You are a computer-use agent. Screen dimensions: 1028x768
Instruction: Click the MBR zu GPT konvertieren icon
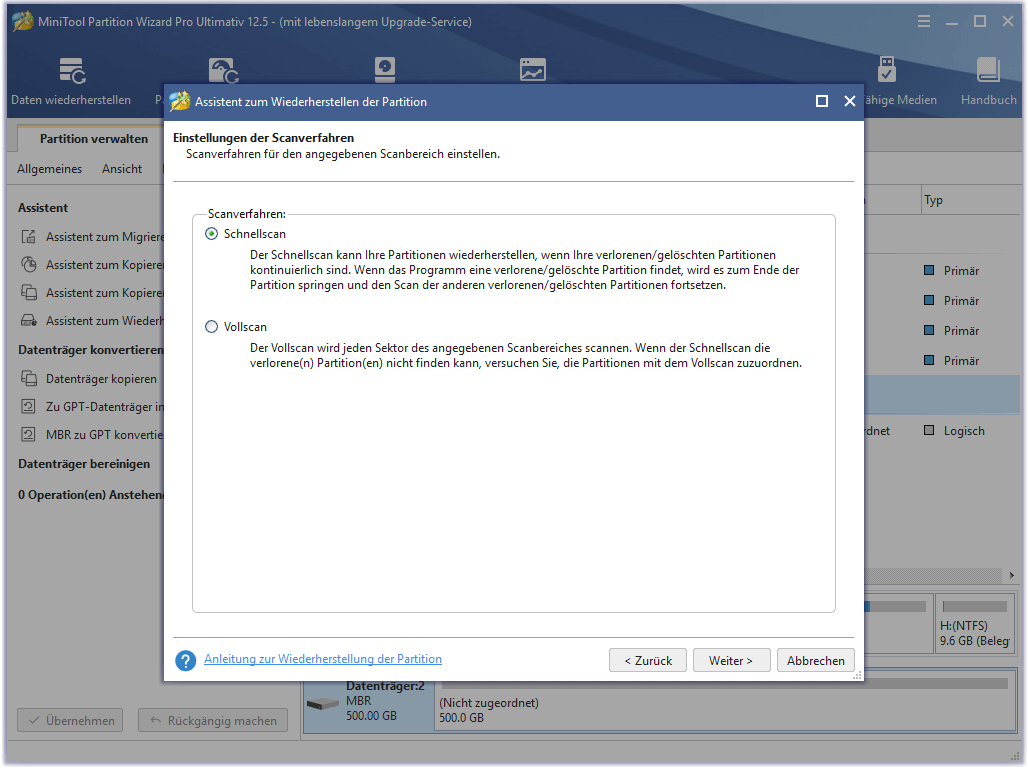click(29, 434)
